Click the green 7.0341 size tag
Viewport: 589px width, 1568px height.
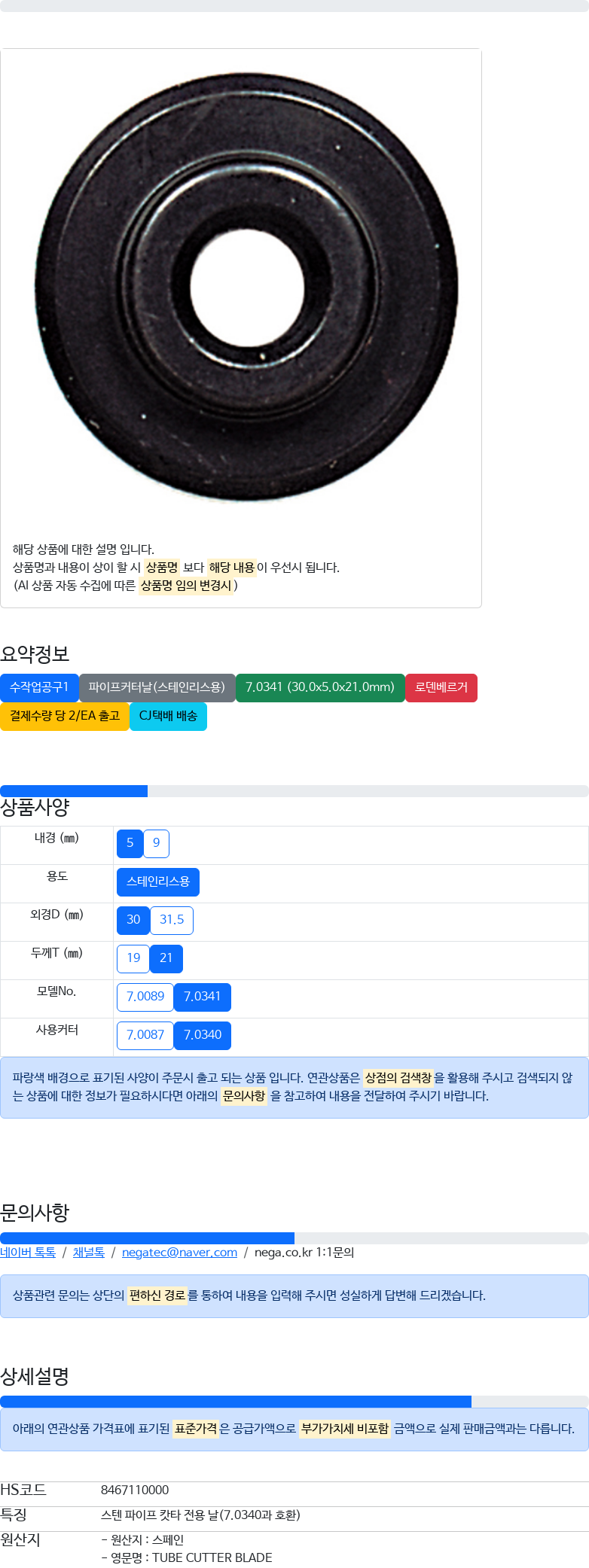click(x=320, y=687)
